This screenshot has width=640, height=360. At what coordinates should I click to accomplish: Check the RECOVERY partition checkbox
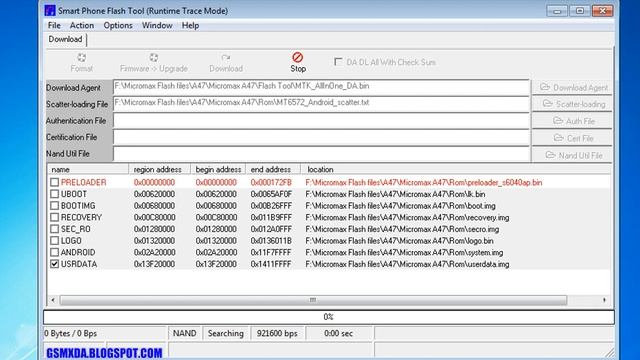(x=54, y=218)
